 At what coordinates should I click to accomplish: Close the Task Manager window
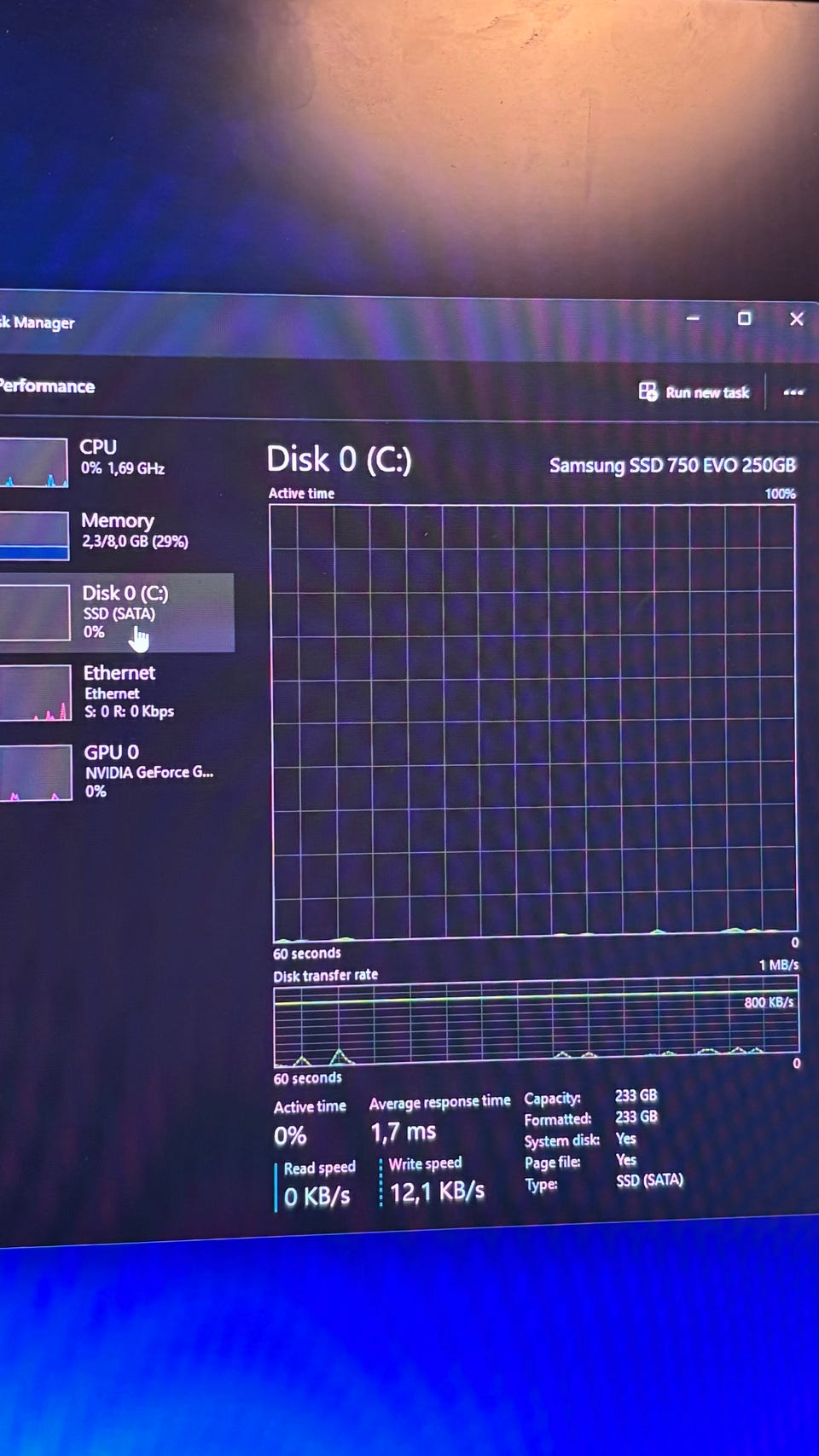click(x=797, y=318)
